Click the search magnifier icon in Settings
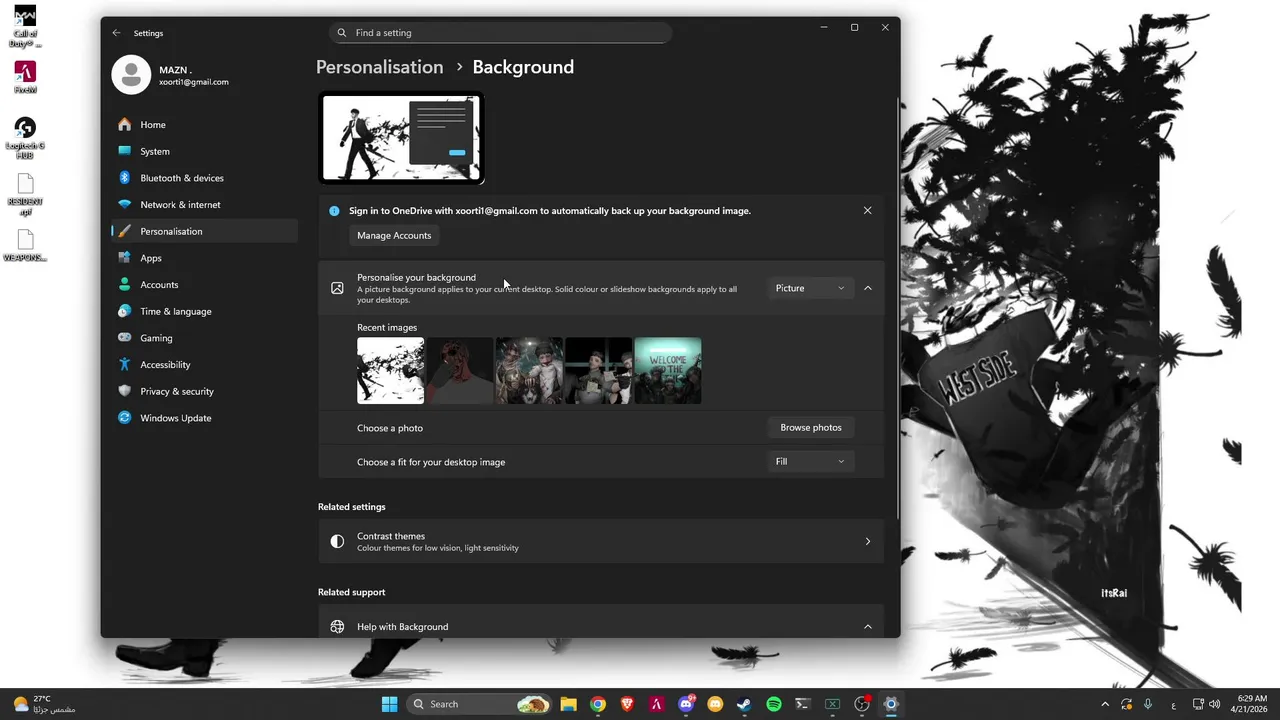 coord(342,33)
